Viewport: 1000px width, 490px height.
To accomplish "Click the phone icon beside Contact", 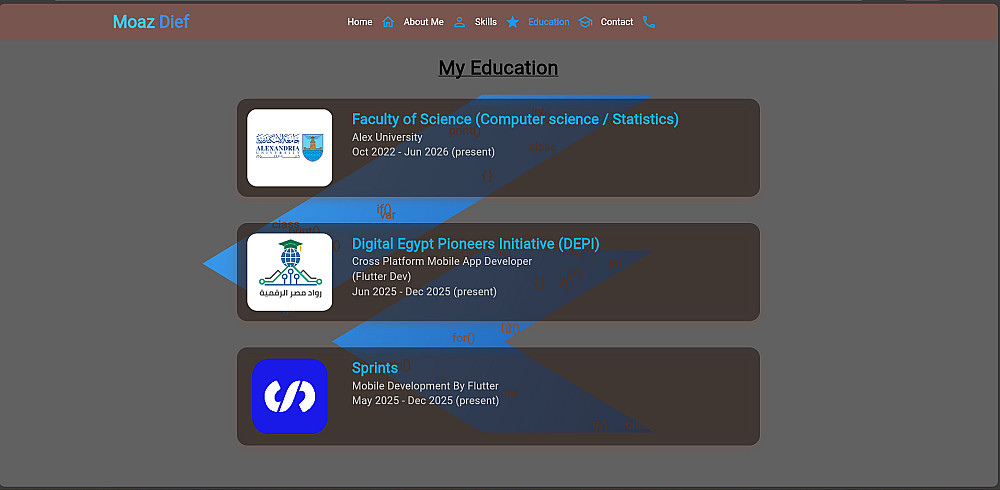I will pos(649,22).
